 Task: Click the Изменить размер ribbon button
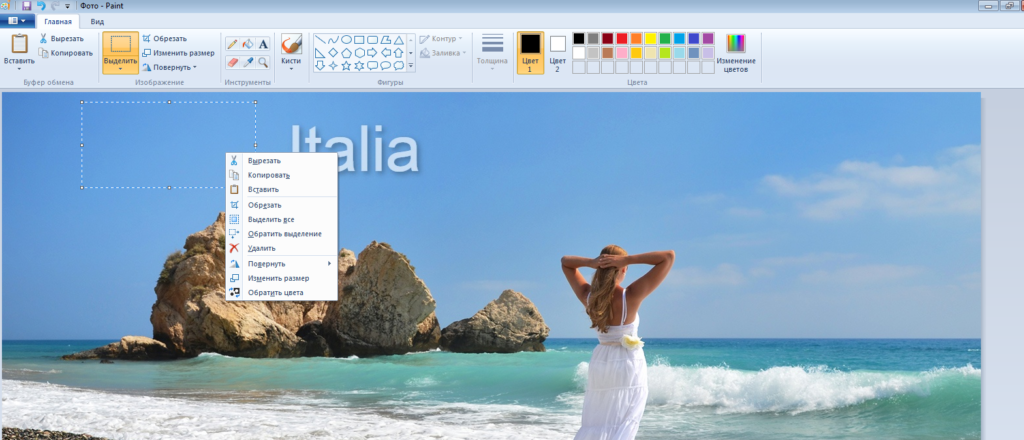[x=178, y=53]
